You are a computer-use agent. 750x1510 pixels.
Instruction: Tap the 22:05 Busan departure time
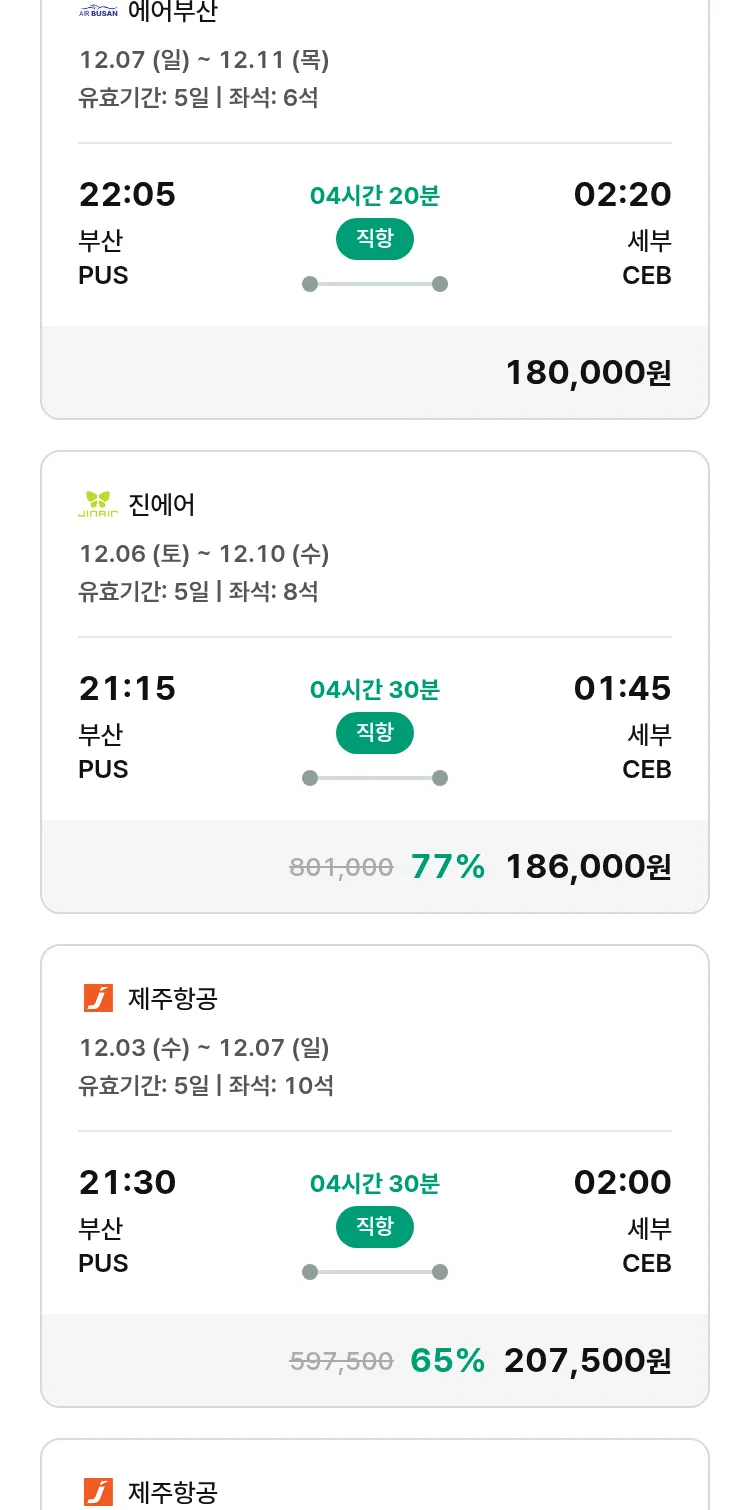[127, 195]
